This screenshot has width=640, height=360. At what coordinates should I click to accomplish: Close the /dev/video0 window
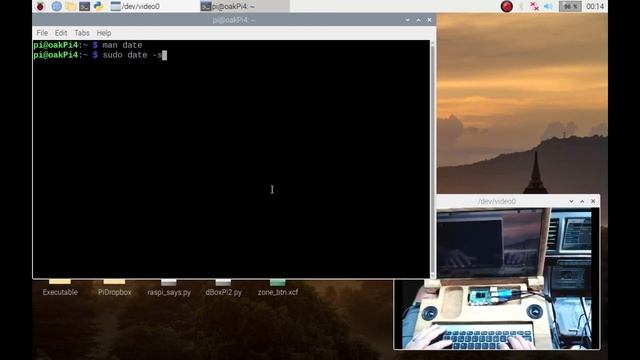(593, 201)
